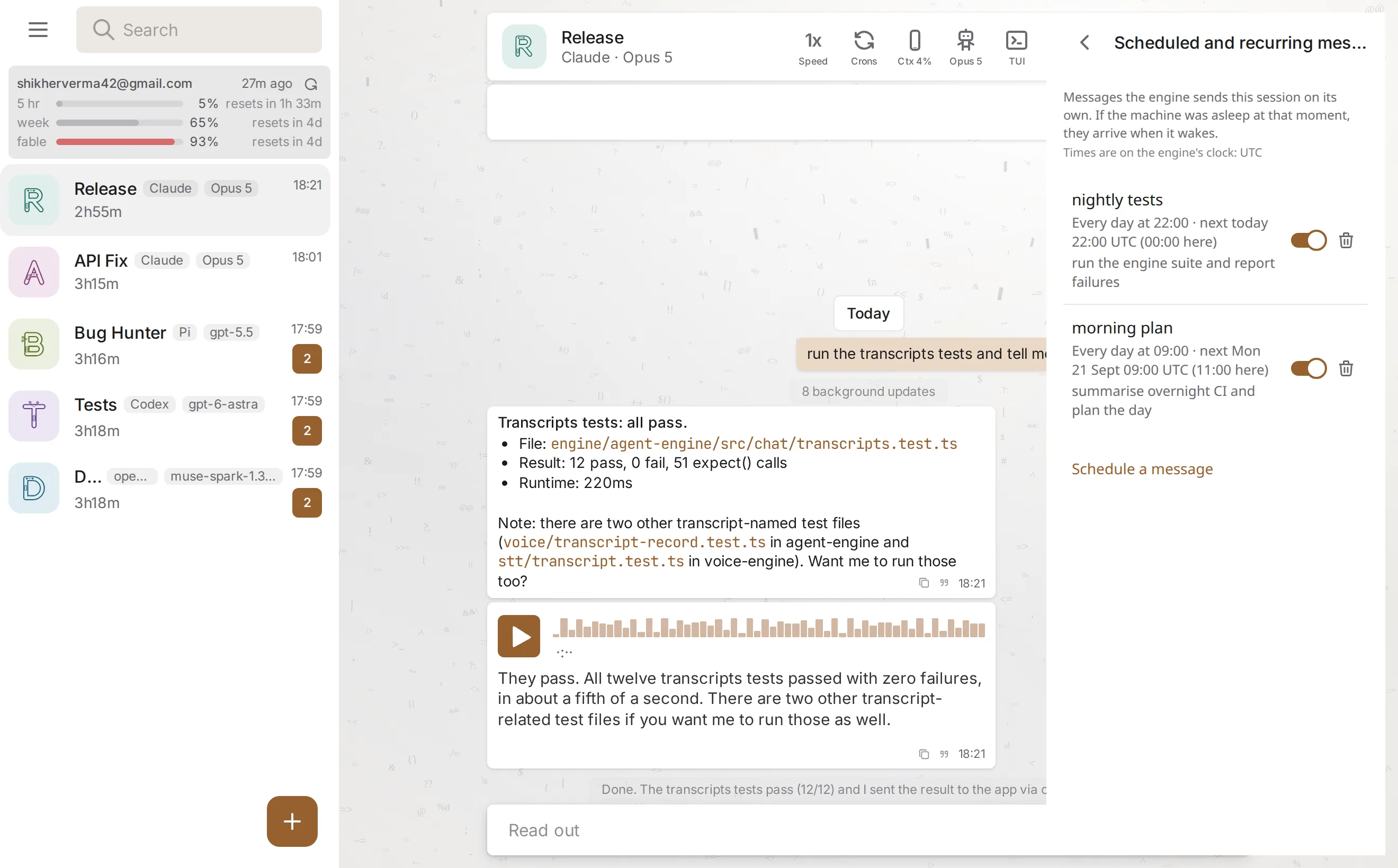Open the hamburger menu

pyautogui.click(x=38, y=29)
